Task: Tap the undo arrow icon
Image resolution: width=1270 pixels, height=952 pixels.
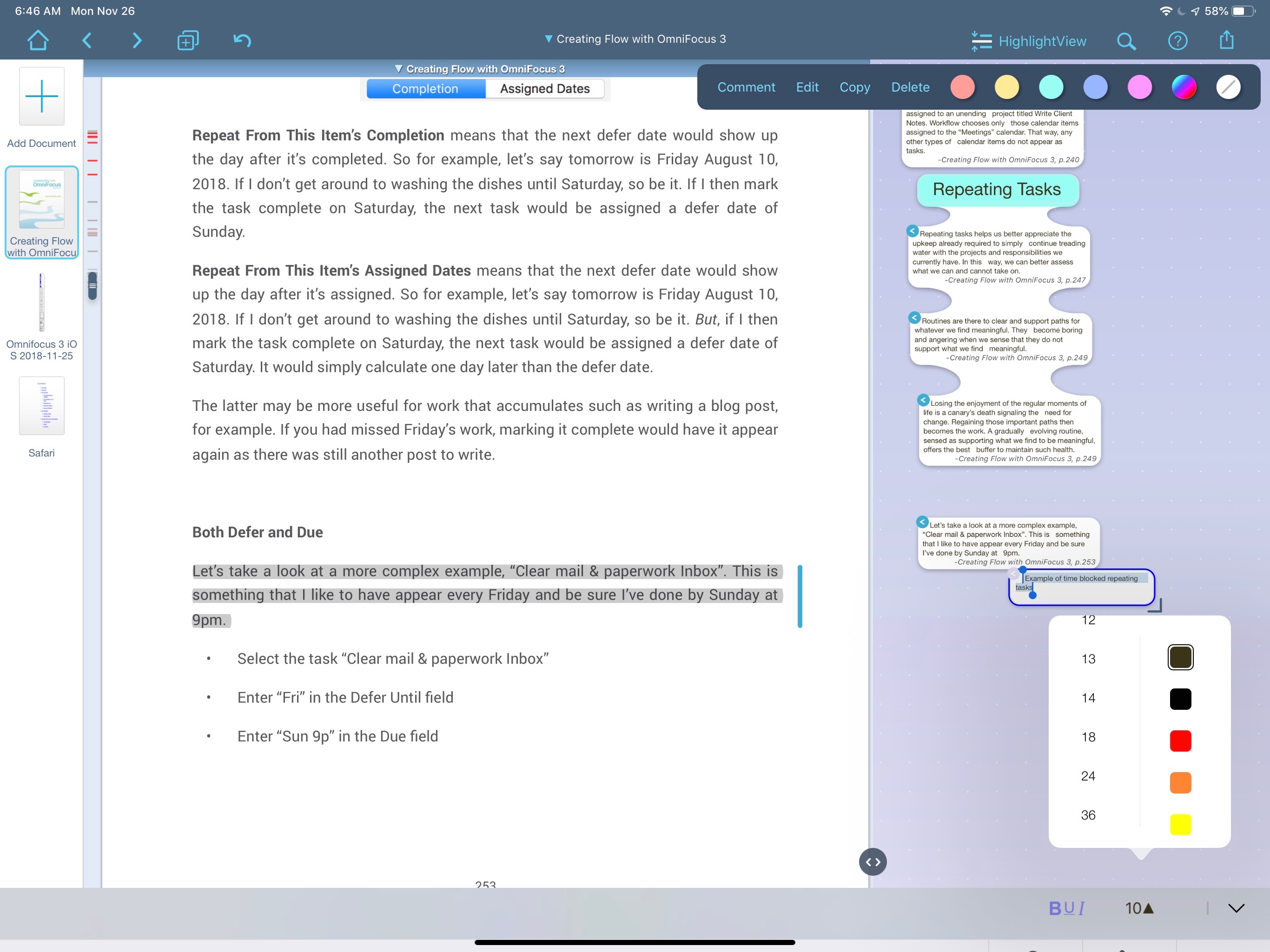Action: [x=242, y=40]
